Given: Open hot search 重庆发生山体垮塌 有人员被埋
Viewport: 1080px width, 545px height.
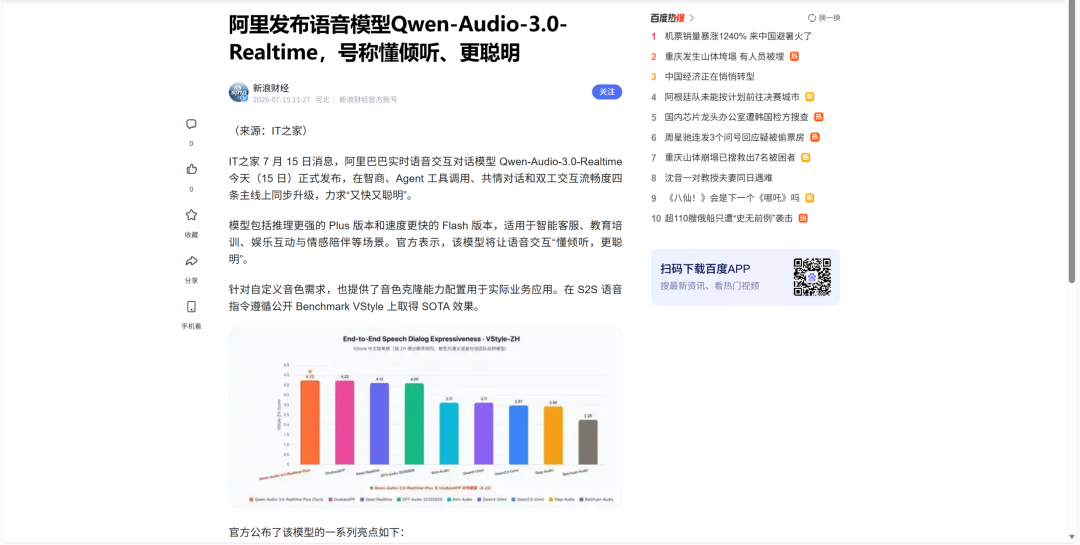Looking at the screenshot, I should point(724,56).
